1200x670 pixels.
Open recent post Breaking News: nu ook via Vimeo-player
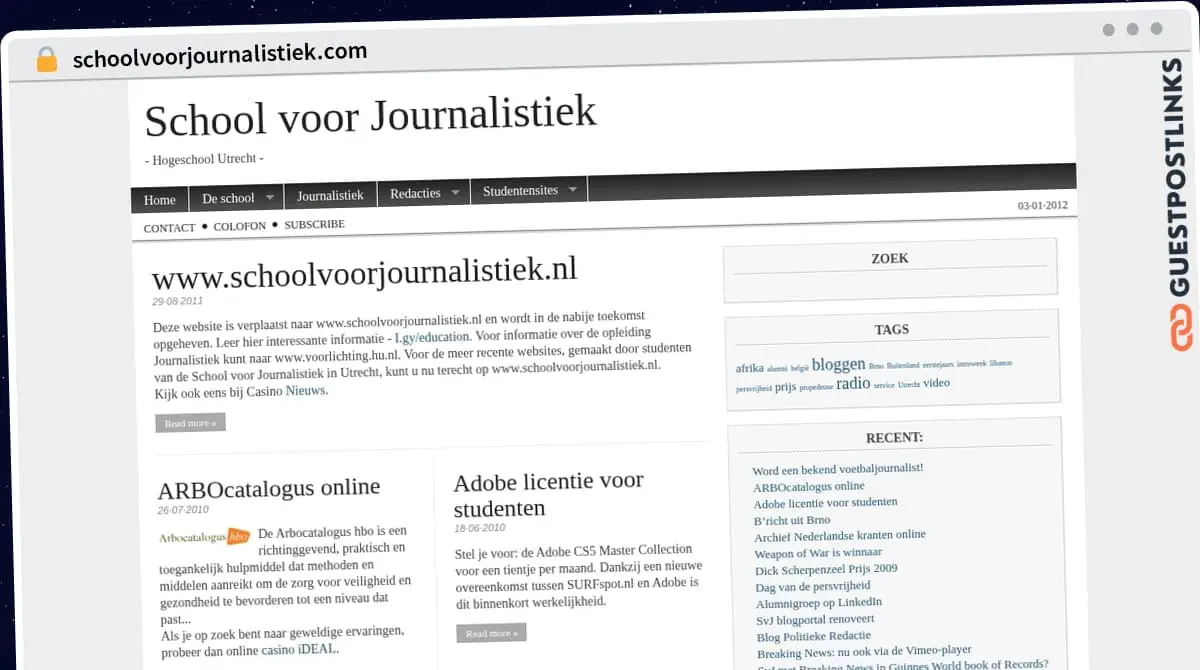[864, 652]
